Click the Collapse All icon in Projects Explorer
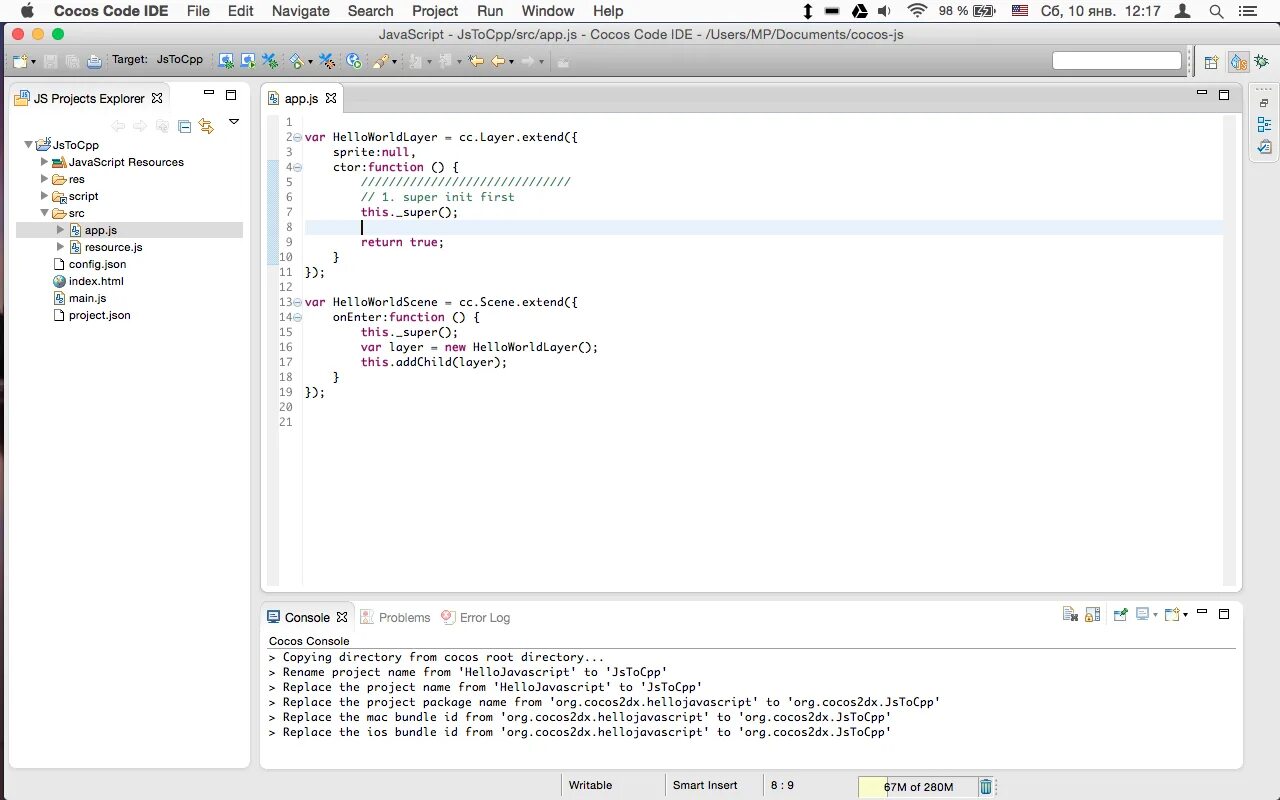The image size is (1280, 800). pyautogui.click(x=184, y=126)
